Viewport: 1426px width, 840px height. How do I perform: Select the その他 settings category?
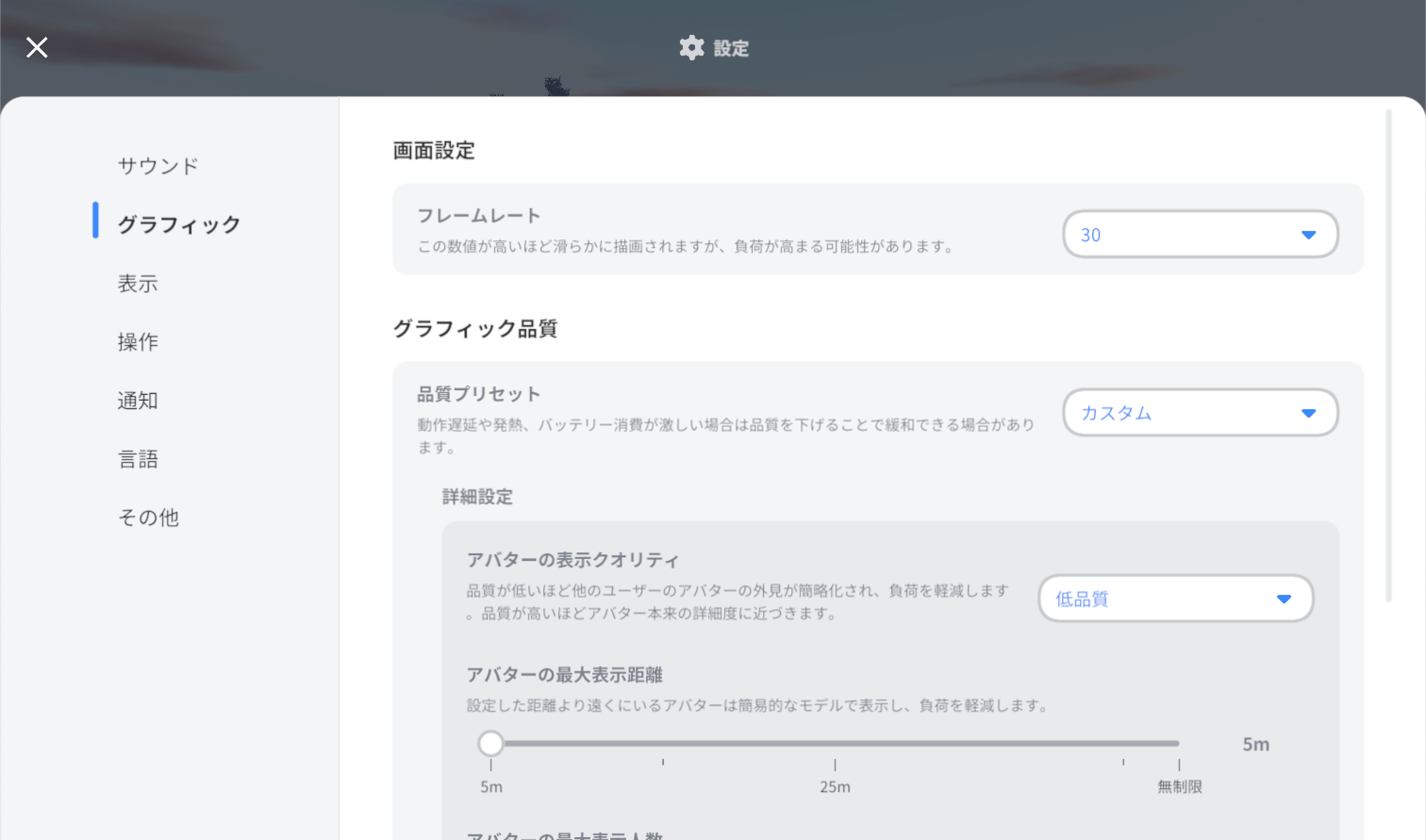[149, 518]
